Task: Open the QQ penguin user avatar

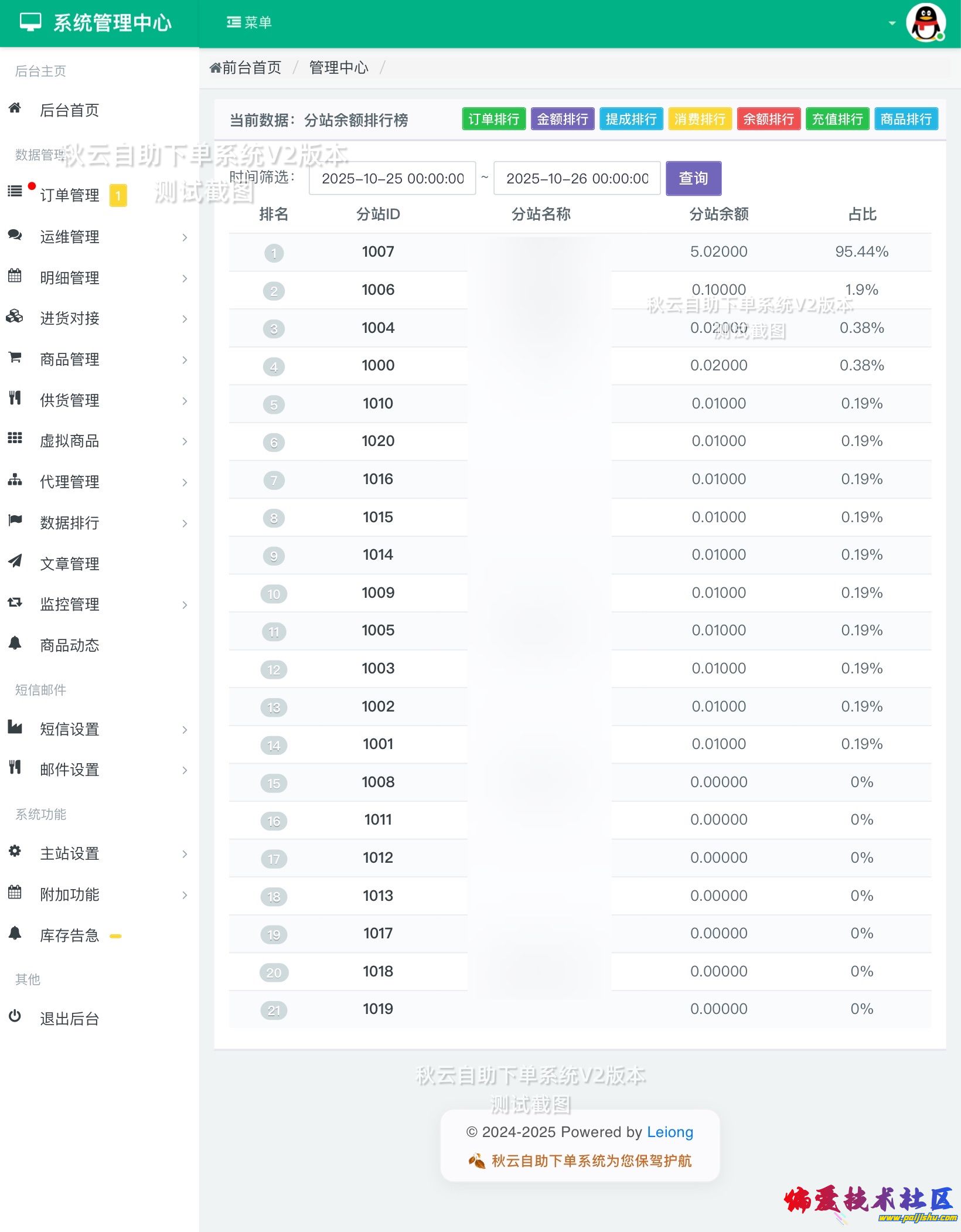Action: [x=925, y=23]
